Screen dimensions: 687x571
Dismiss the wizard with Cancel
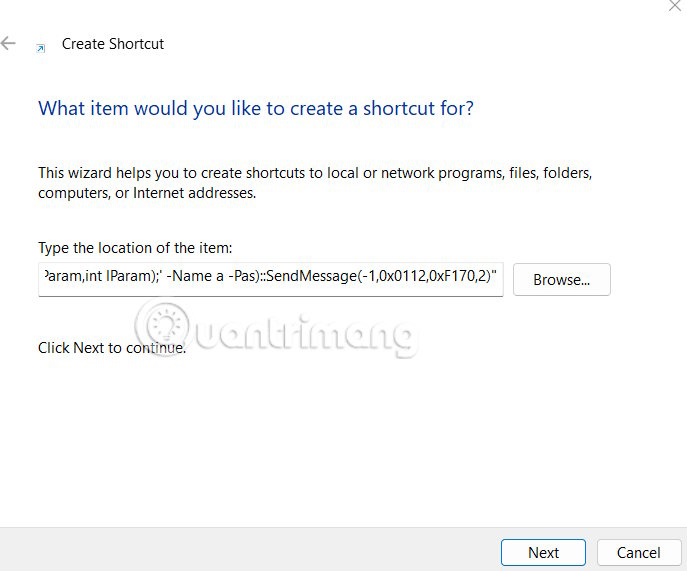pyautogui.click(x=638, y=552)
